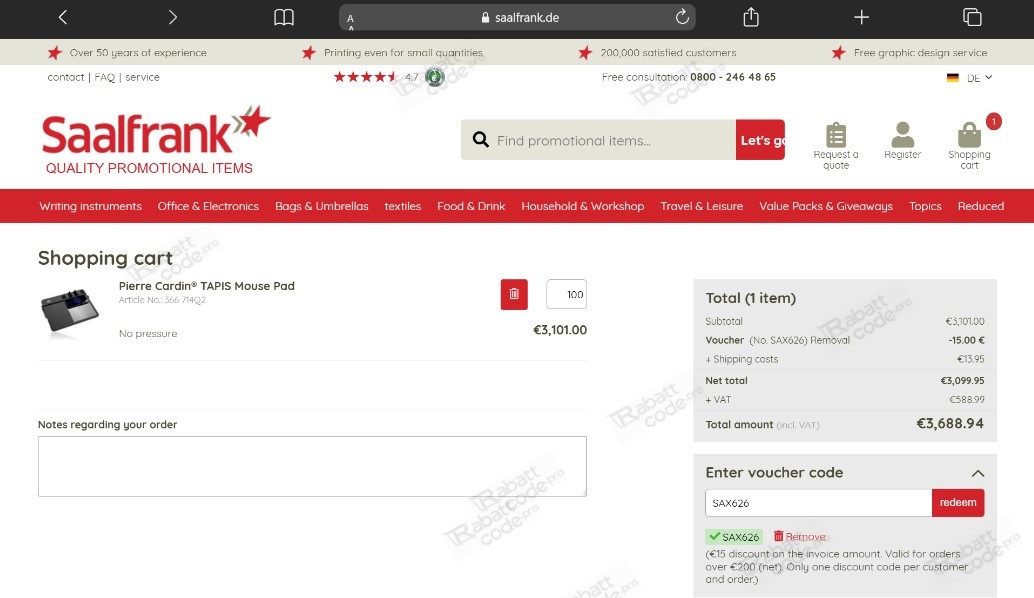Click the item price €3,101.00 below the quantity

click(x=560, y=330)
